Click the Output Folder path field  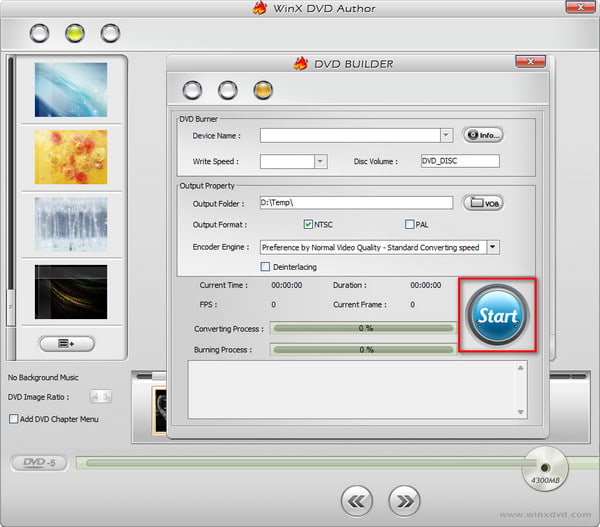356,203
